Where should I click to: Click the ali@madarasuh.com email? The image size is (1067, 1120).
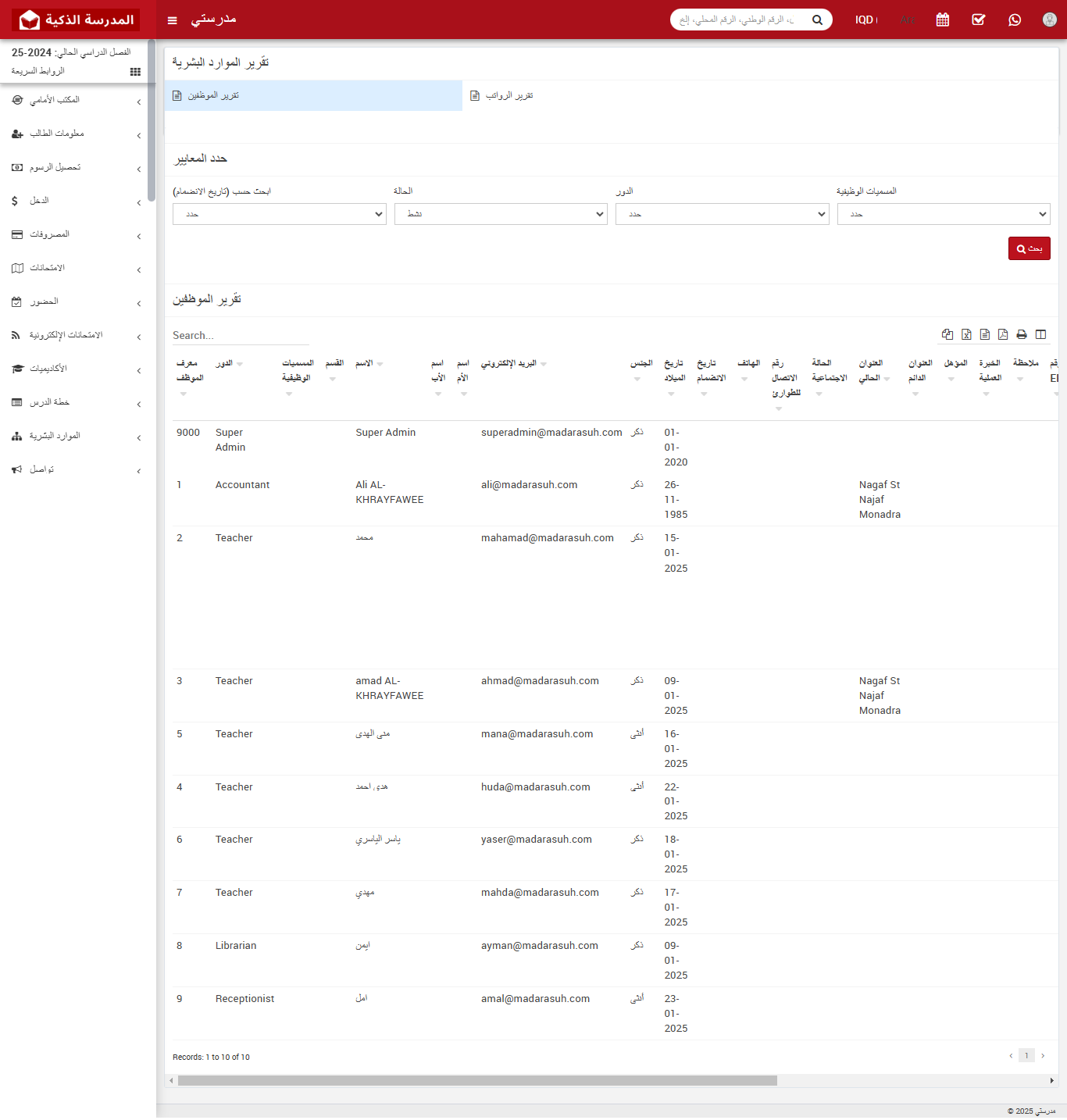coord(529,485)
